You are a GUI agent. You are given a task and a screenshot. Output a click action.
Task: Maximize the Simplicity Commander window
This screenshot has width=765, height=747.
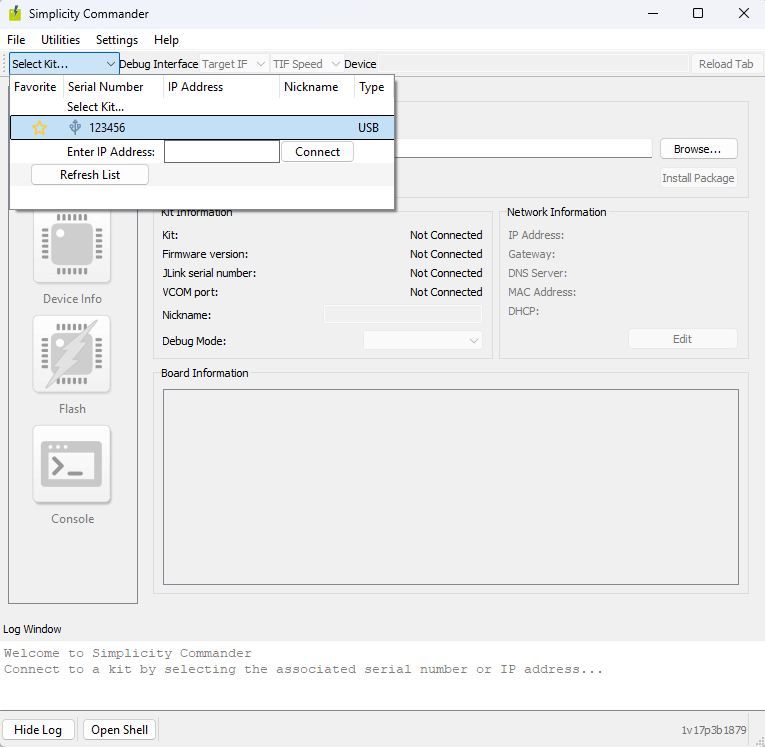pos(698,13)
